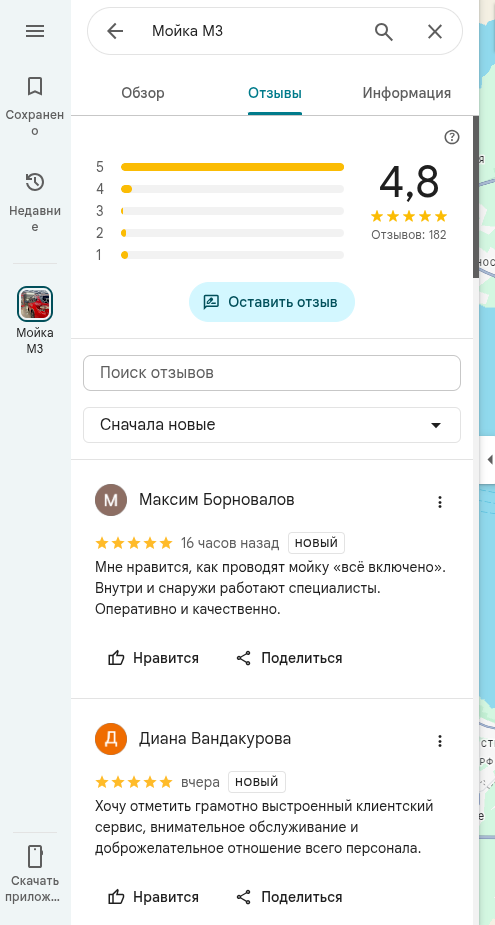The height and width of the screenshot is (925, 495).
Task: Open the Сохранено saved places
Action: [35, 105]
